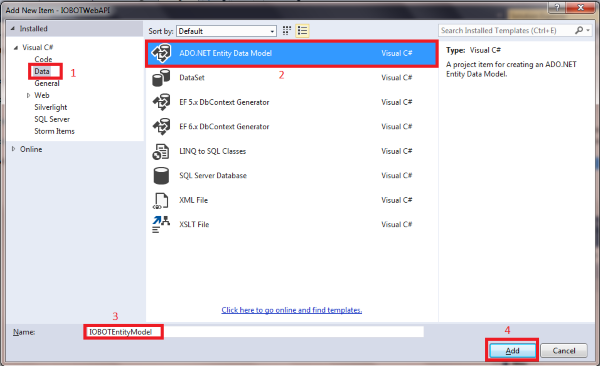This screenshot has height=366, width=600.
Task: Click Visual C# label in DataSet row
Action: (x=396, y=78)
